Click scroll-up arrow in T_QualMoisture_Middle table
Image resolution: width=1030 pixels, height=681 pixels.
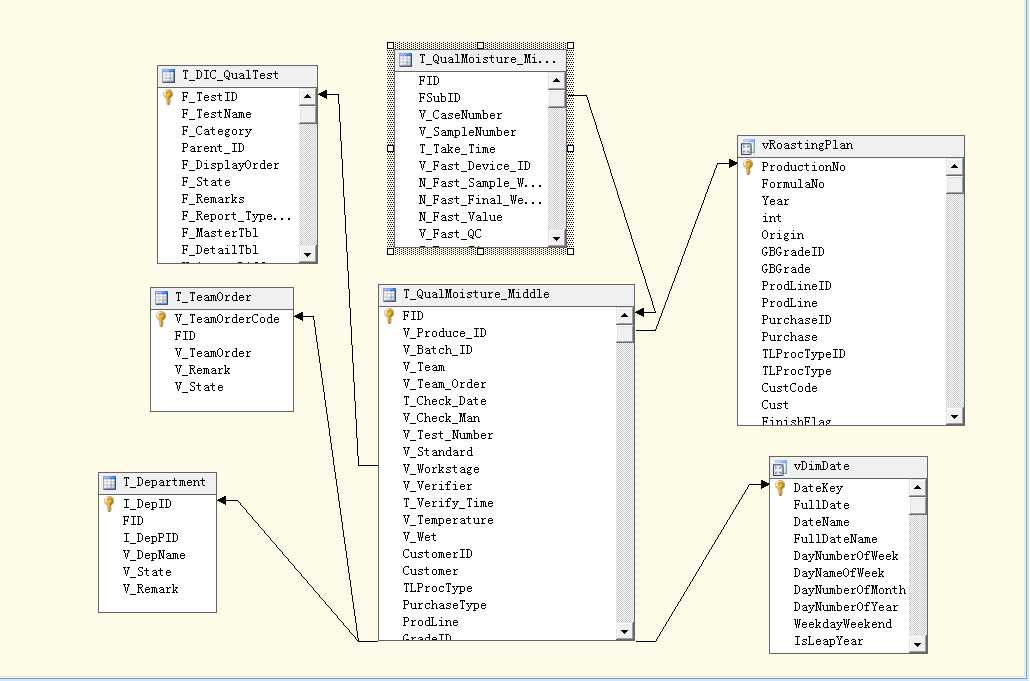(624, 316)
